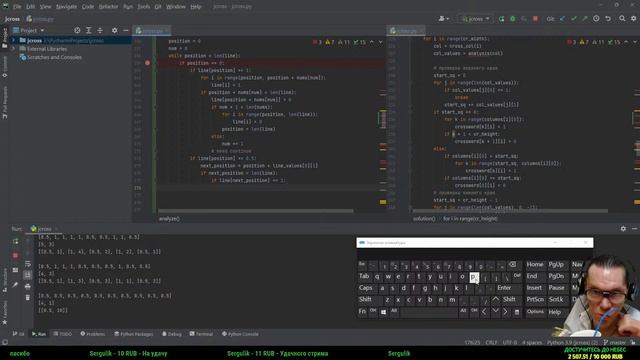The image size is (640, 360).
Task: Open Search Everywhere magnifier
Action: (622, 19)
